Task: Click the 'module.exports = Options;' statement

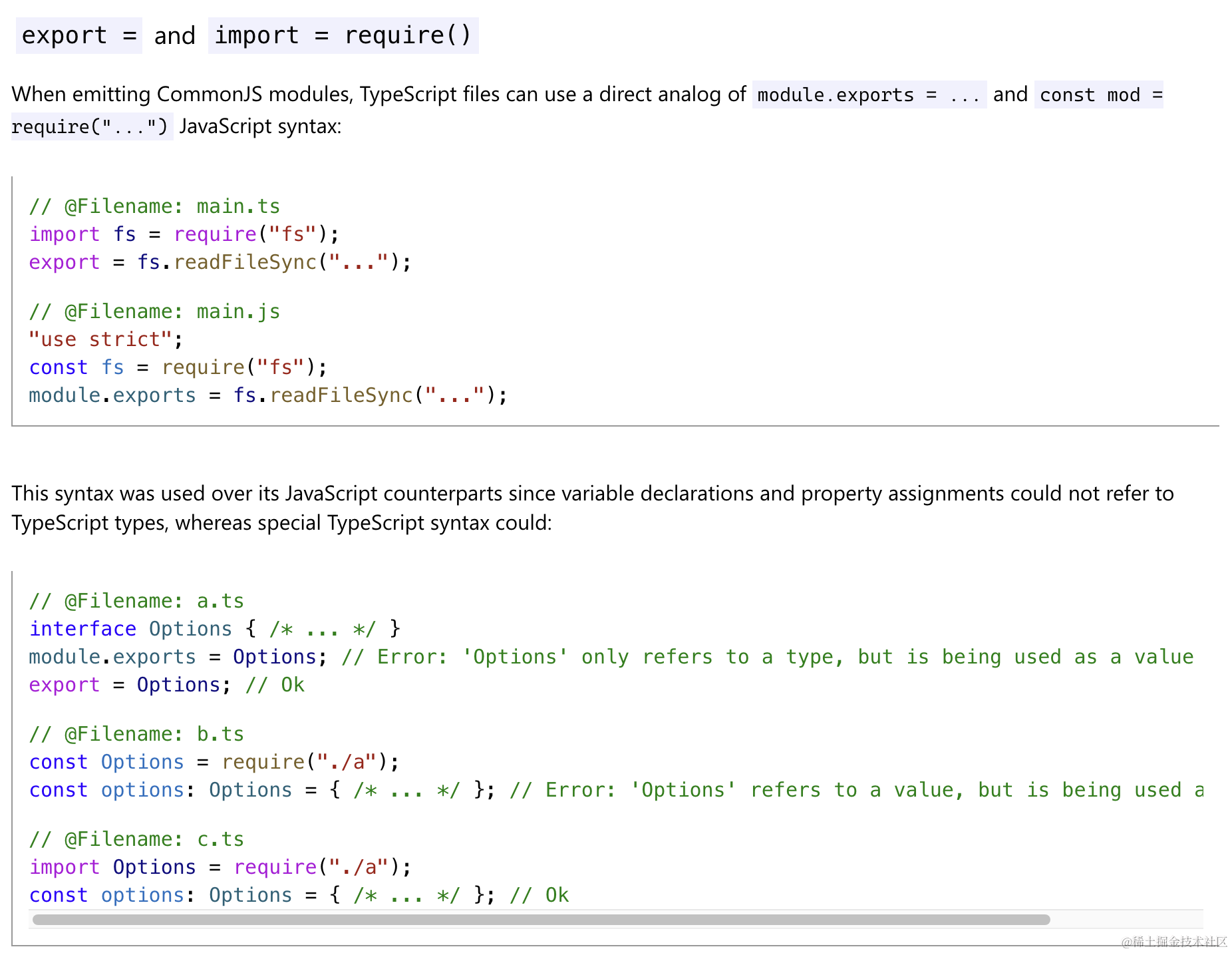Action: 178,657
